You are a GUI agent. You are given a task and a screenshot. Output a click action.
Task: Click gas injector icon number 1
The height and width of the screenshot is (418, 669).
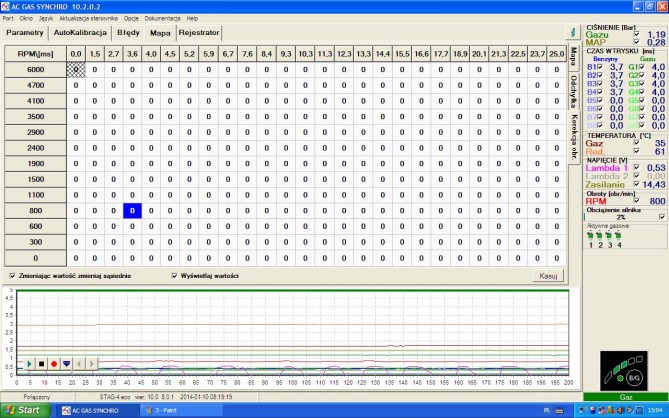tap(590, 235)
